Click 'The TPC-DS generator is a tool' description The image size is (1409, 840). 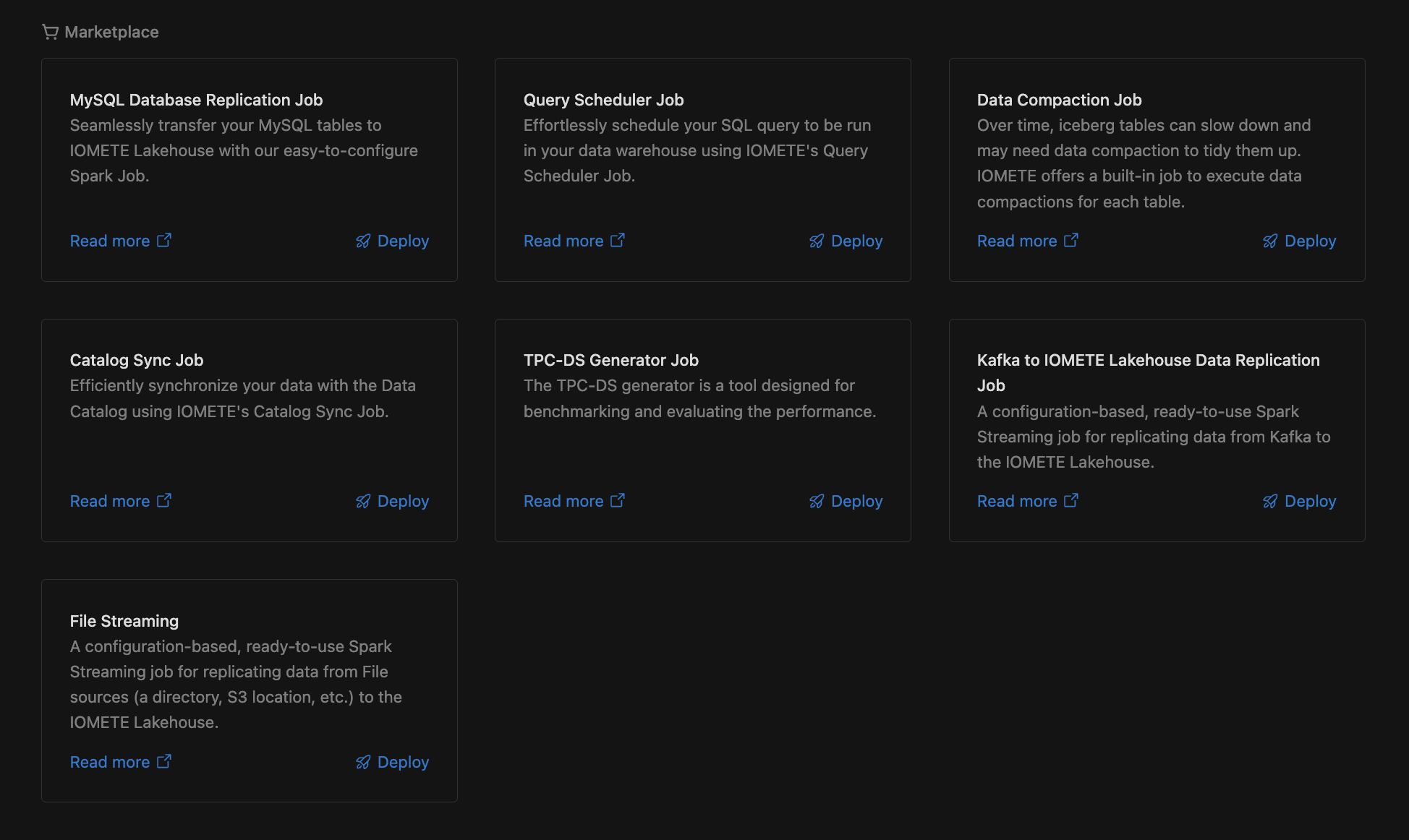(699, 398)
